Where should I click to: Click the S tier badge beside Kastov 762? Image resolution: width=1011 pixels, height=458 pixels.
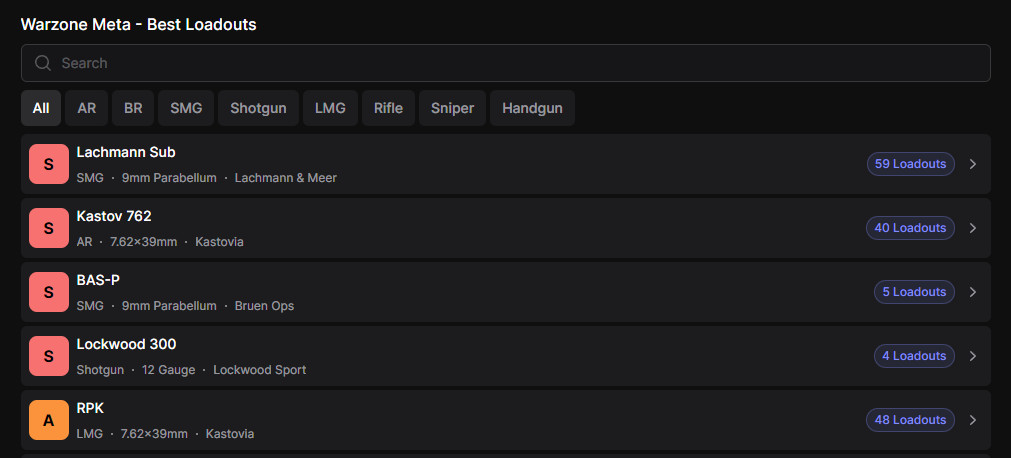pos(48,228)
